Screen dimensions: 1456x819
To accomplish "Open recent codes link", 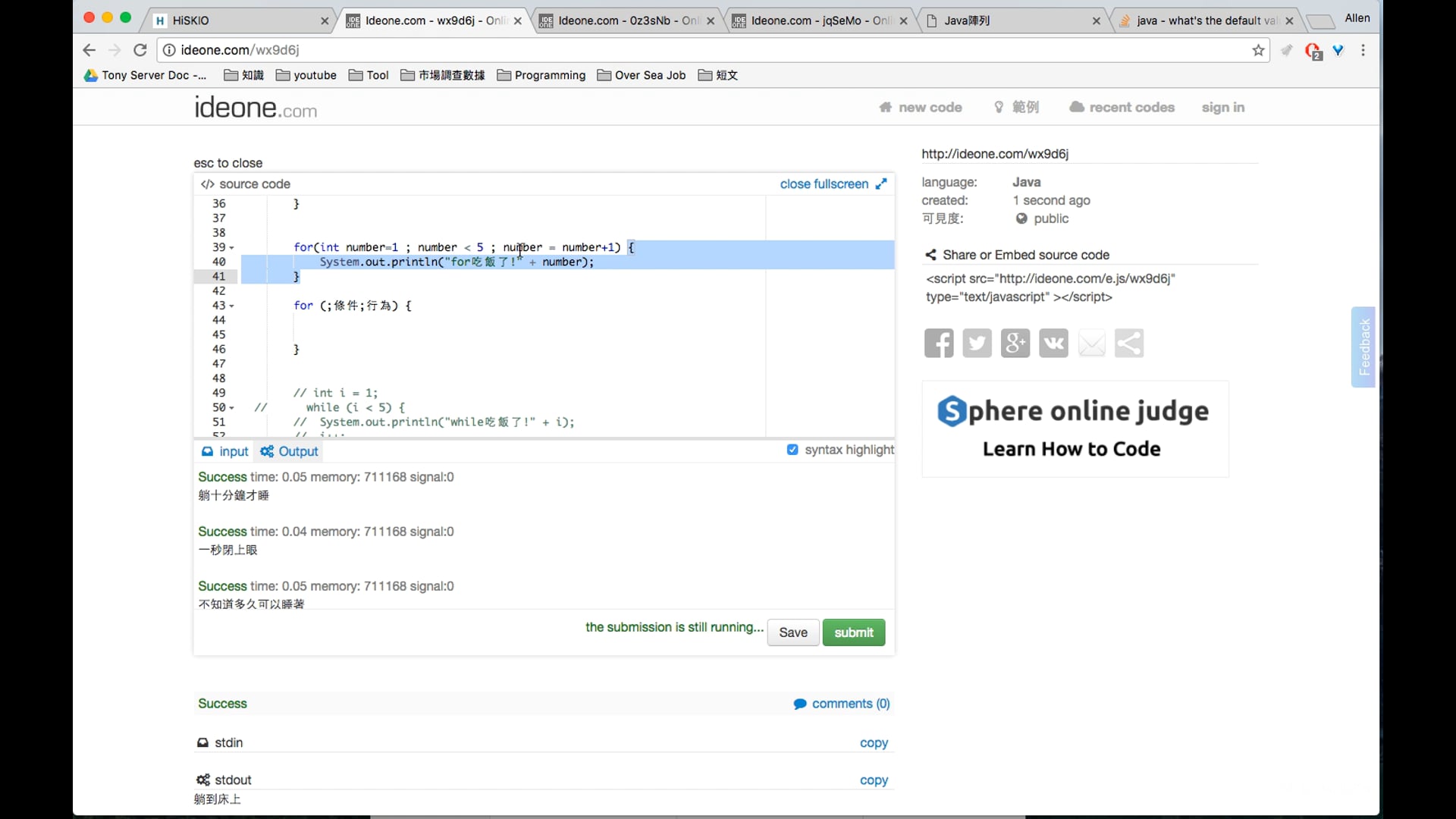I will [x=1122, y=107].
